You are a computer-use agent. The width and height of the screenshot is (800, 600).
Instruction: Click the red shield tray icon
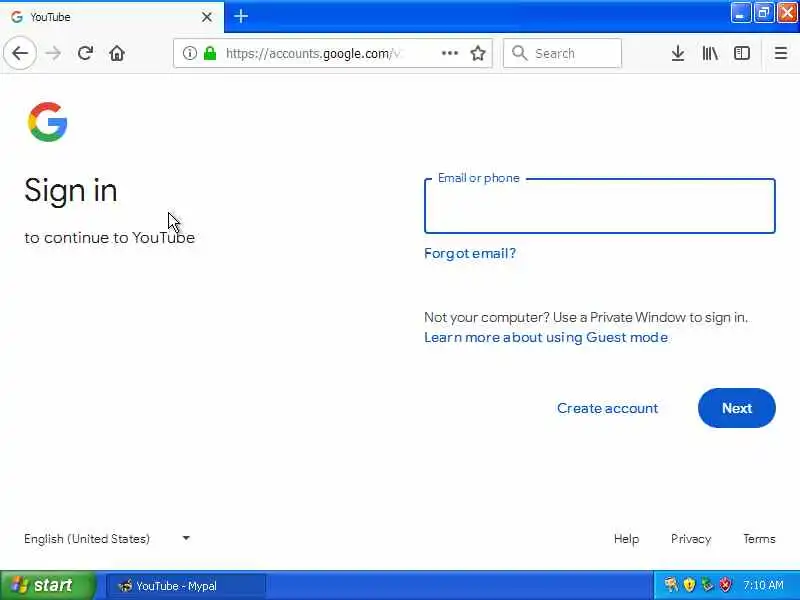(725, 585)
